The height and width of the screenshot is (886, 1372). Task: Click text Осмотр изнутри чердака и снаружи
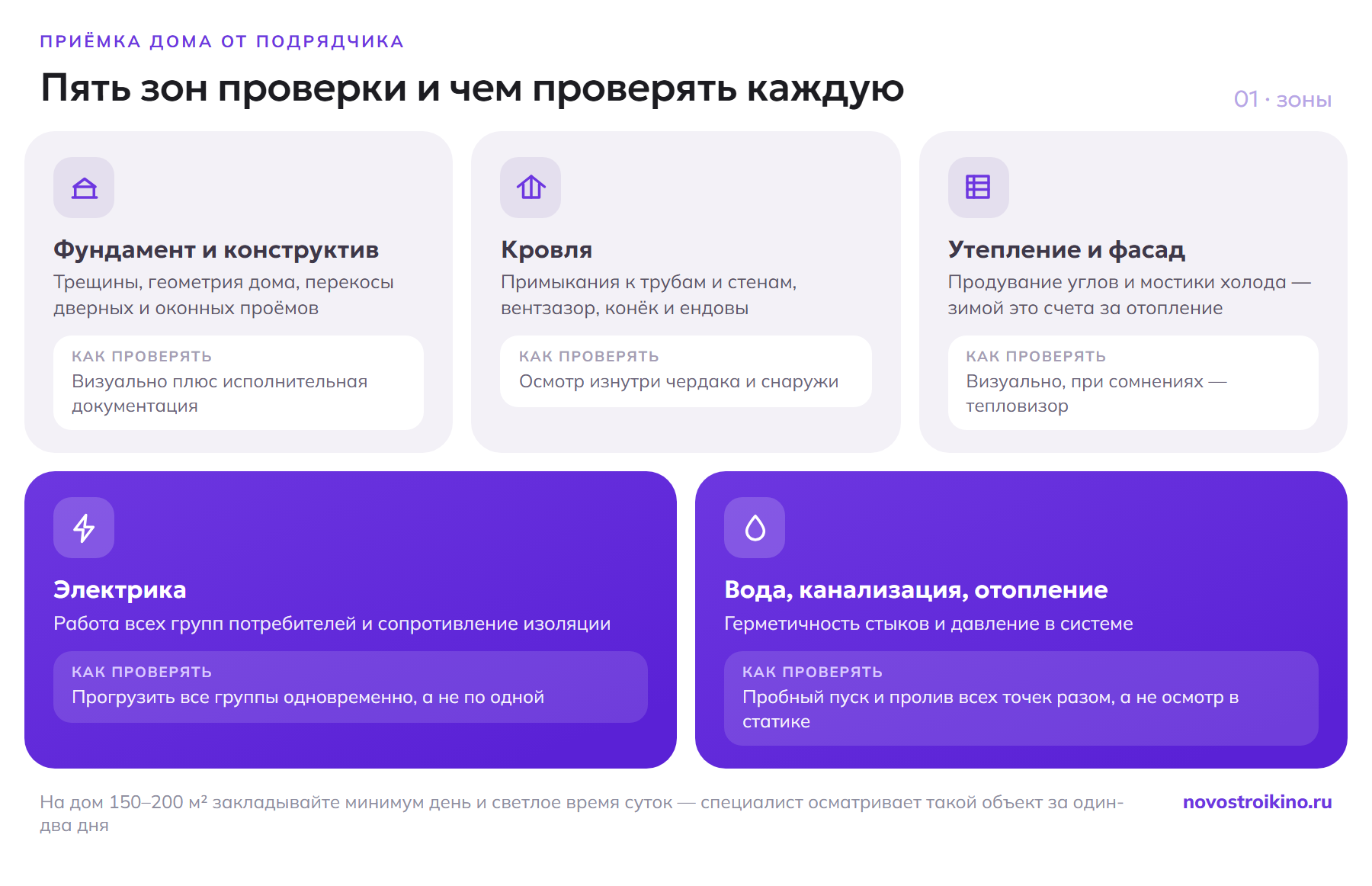point(678,381)
